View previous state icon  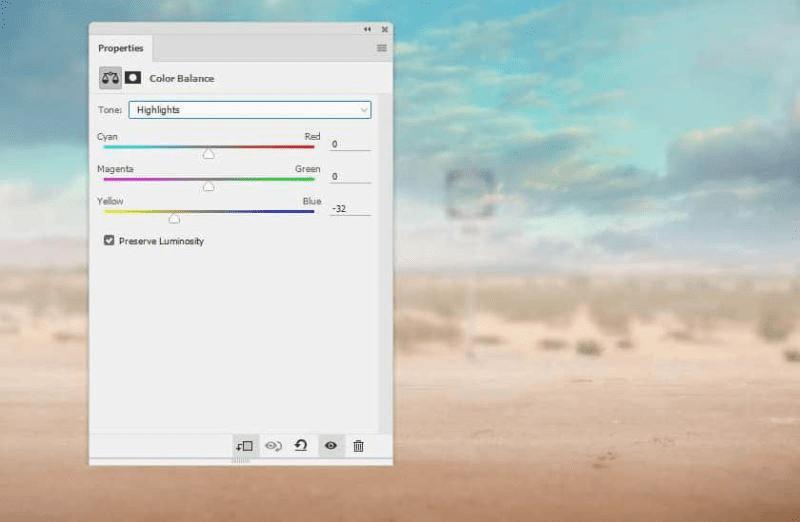(273, 446)
